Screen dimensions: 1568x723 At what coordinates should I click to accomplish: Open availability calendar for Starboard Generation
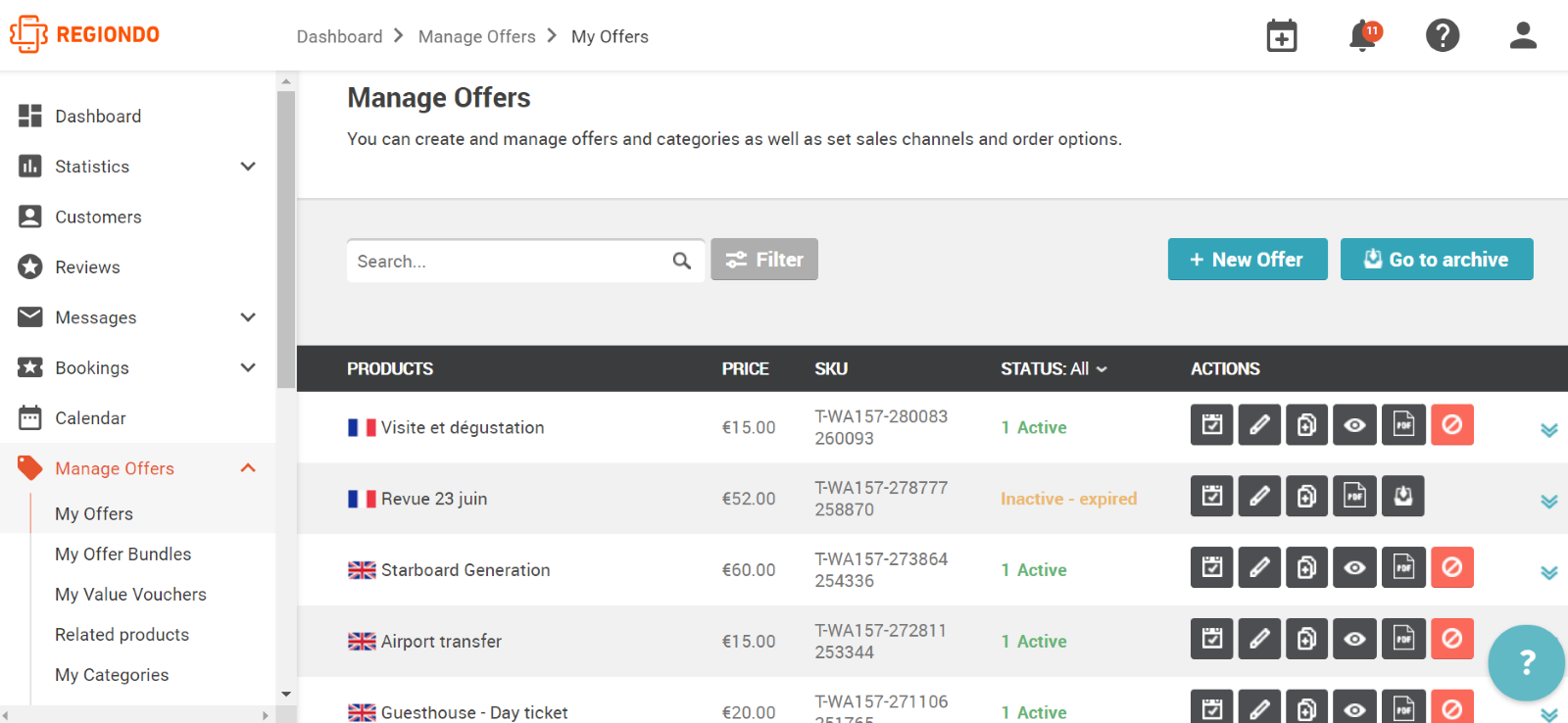click(1212, 568)
